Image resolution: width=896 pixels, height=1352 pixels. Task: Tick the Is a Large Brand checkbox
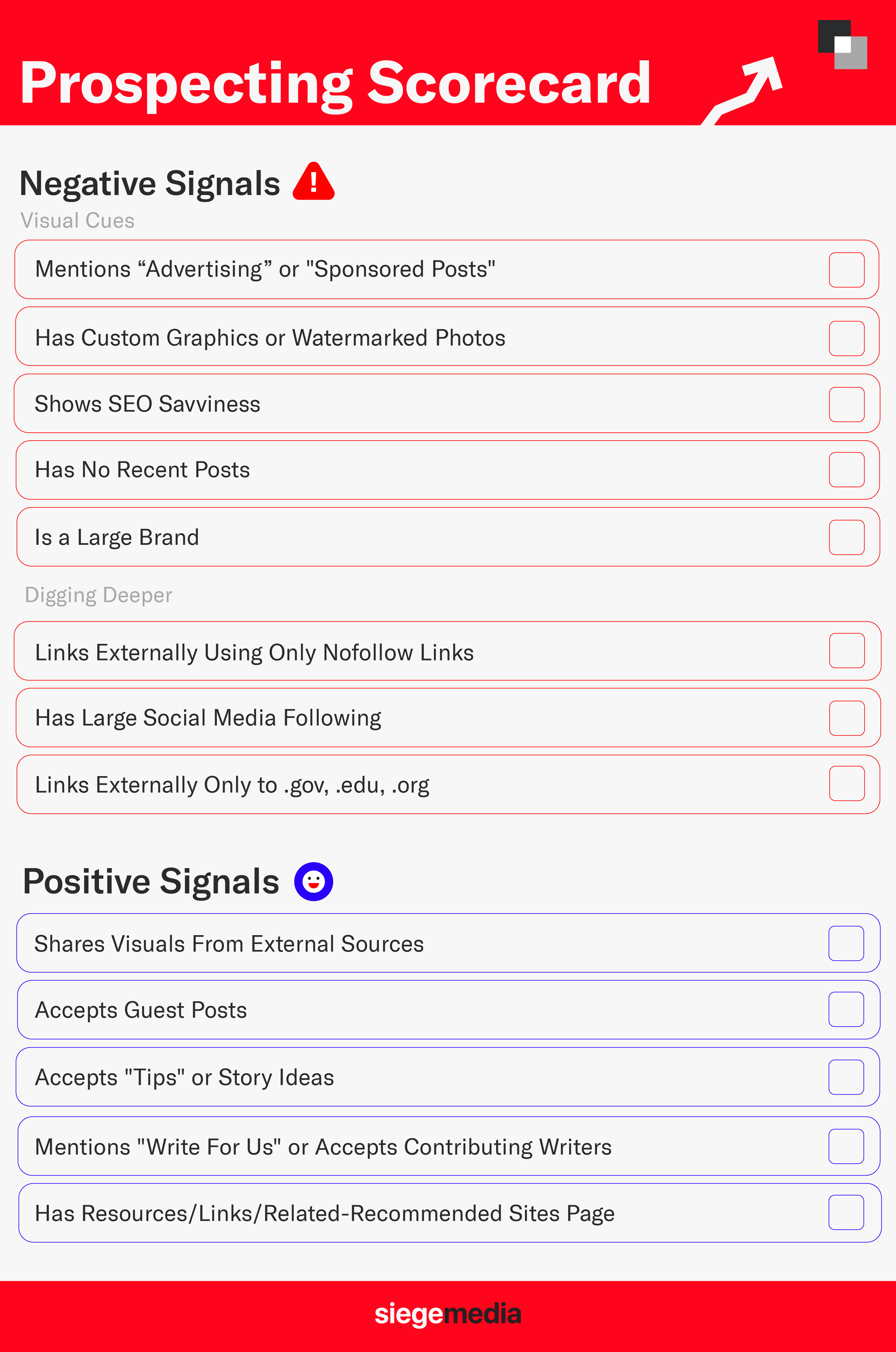pyautogui.click(x=846, y=538)
